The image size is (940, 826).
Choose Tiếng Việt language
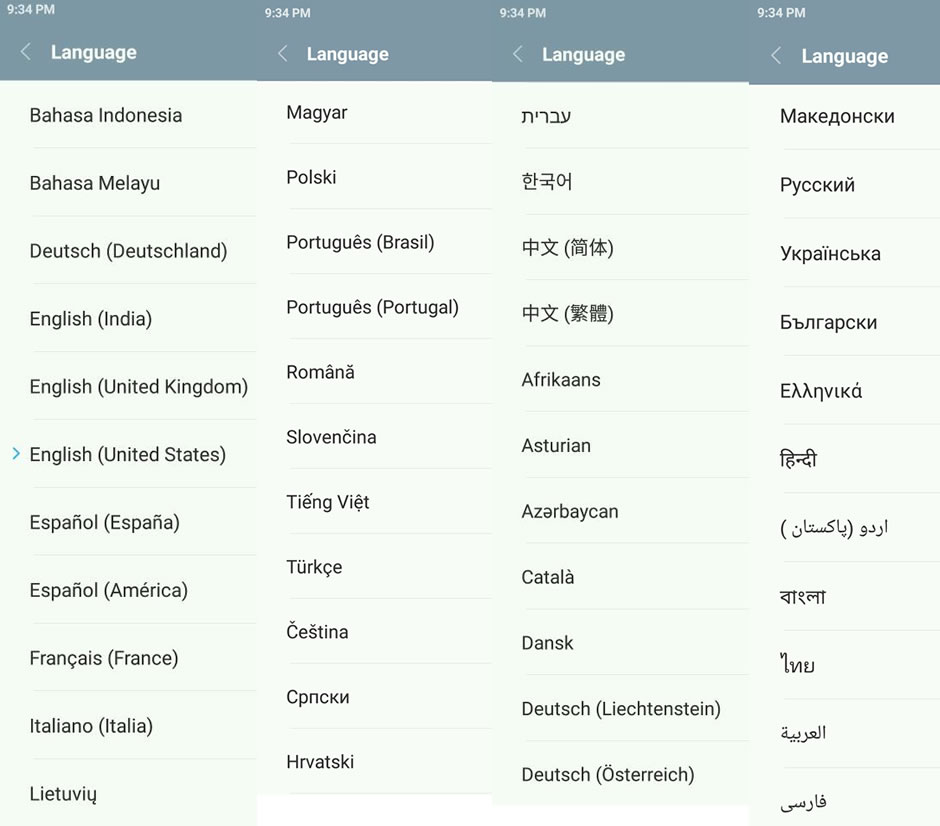click(x=328, y=502)
